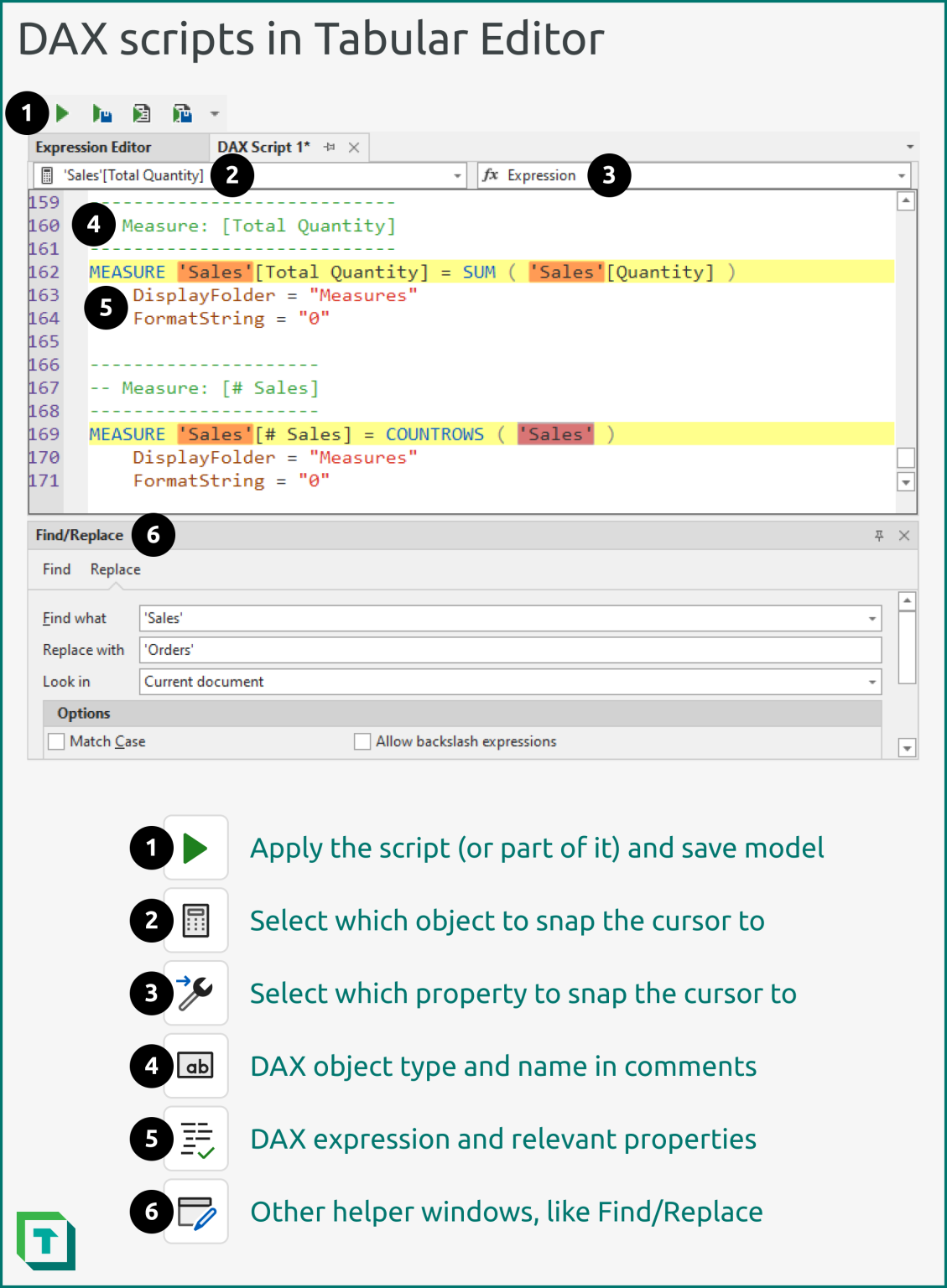Select the Replace tab
This screenshot has width=947, height=1288.
[x=114, y=569]
